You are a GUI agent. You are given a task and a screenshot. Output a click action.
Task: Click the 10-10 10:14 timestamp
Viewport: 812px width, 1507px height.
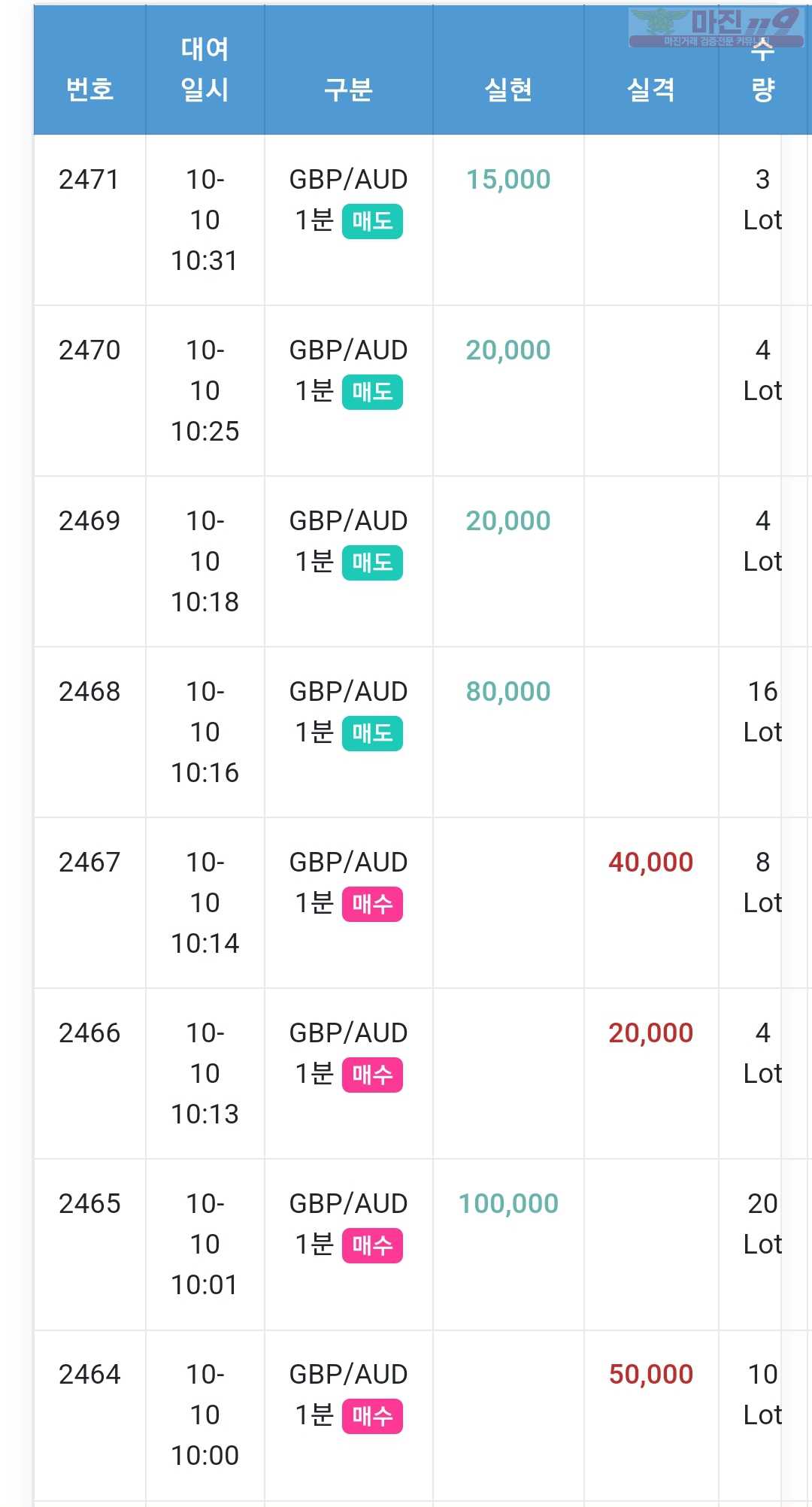coord(205,902)
